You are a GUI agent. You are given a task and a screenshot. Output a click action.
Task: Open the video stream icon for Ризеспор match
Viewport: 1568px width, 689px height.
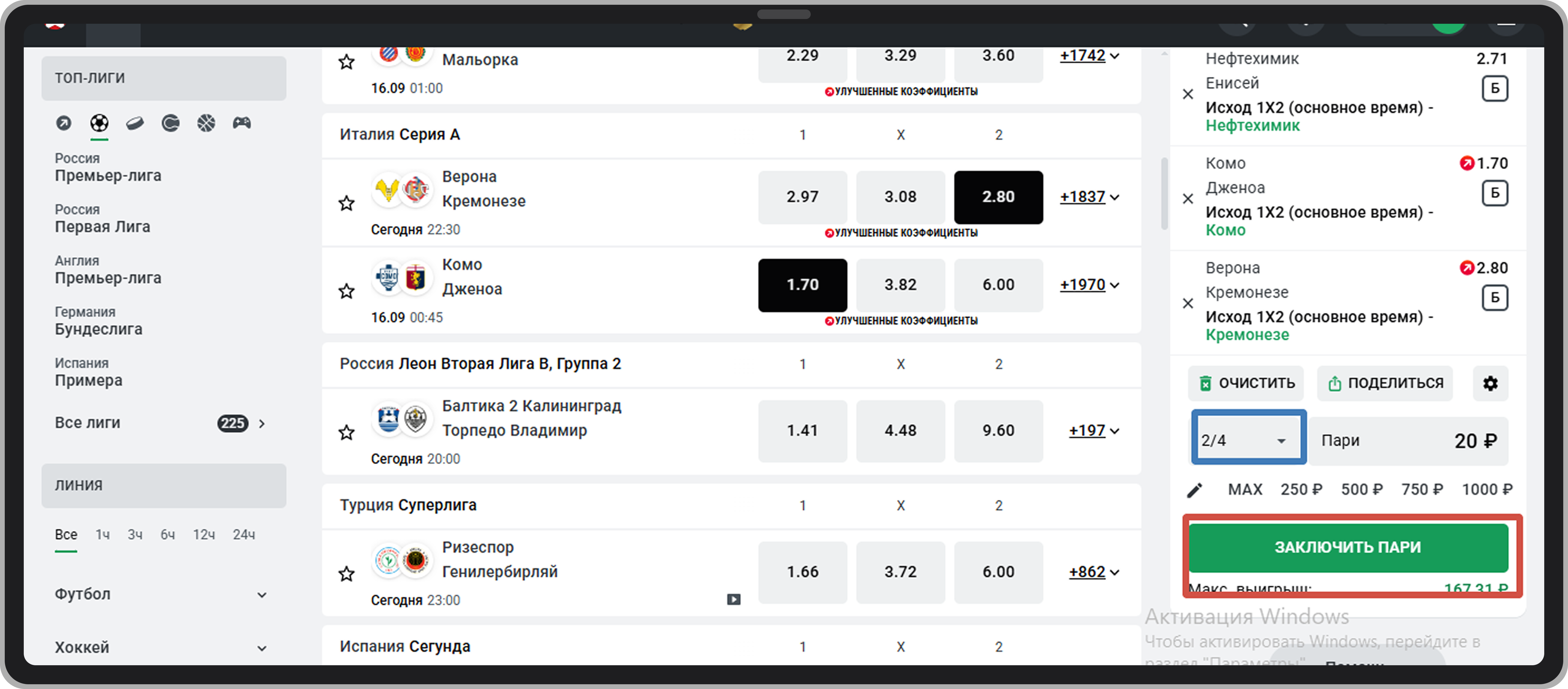pyautogui.click(x=734, y=600)
